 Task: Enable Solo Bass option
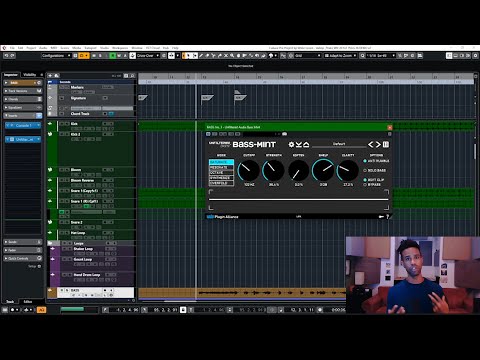(365, 170)
